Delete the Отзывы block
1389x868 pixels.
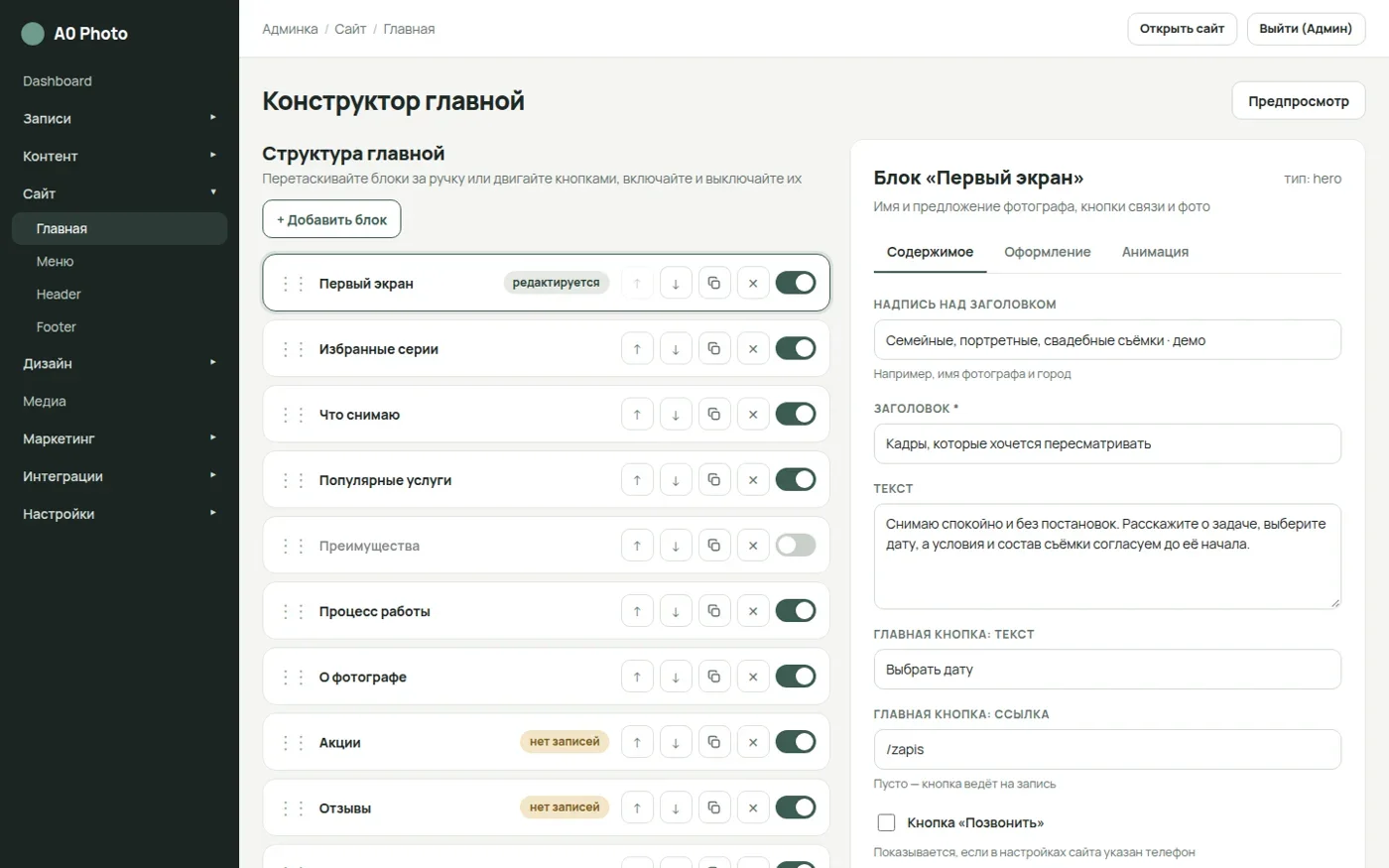coord(753,807)
